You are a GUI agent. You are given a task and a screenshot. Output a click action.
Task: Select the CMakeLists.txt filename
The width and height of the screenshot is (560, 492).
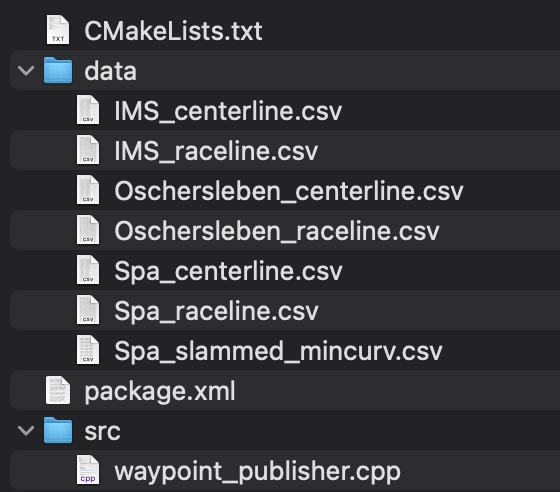point(173,31)
